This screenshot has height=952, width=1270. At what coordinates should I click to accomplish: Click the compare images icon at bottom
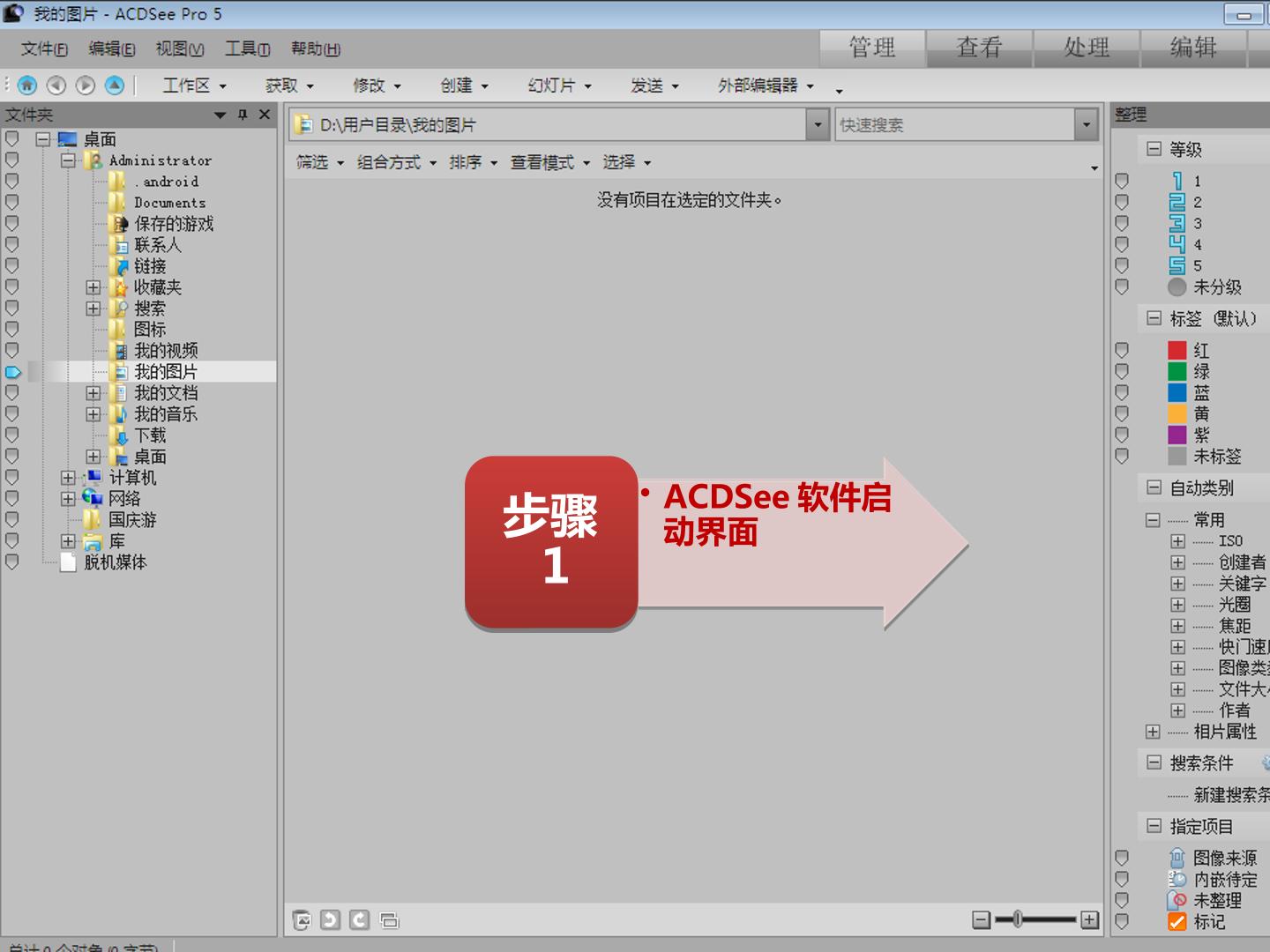389,920
